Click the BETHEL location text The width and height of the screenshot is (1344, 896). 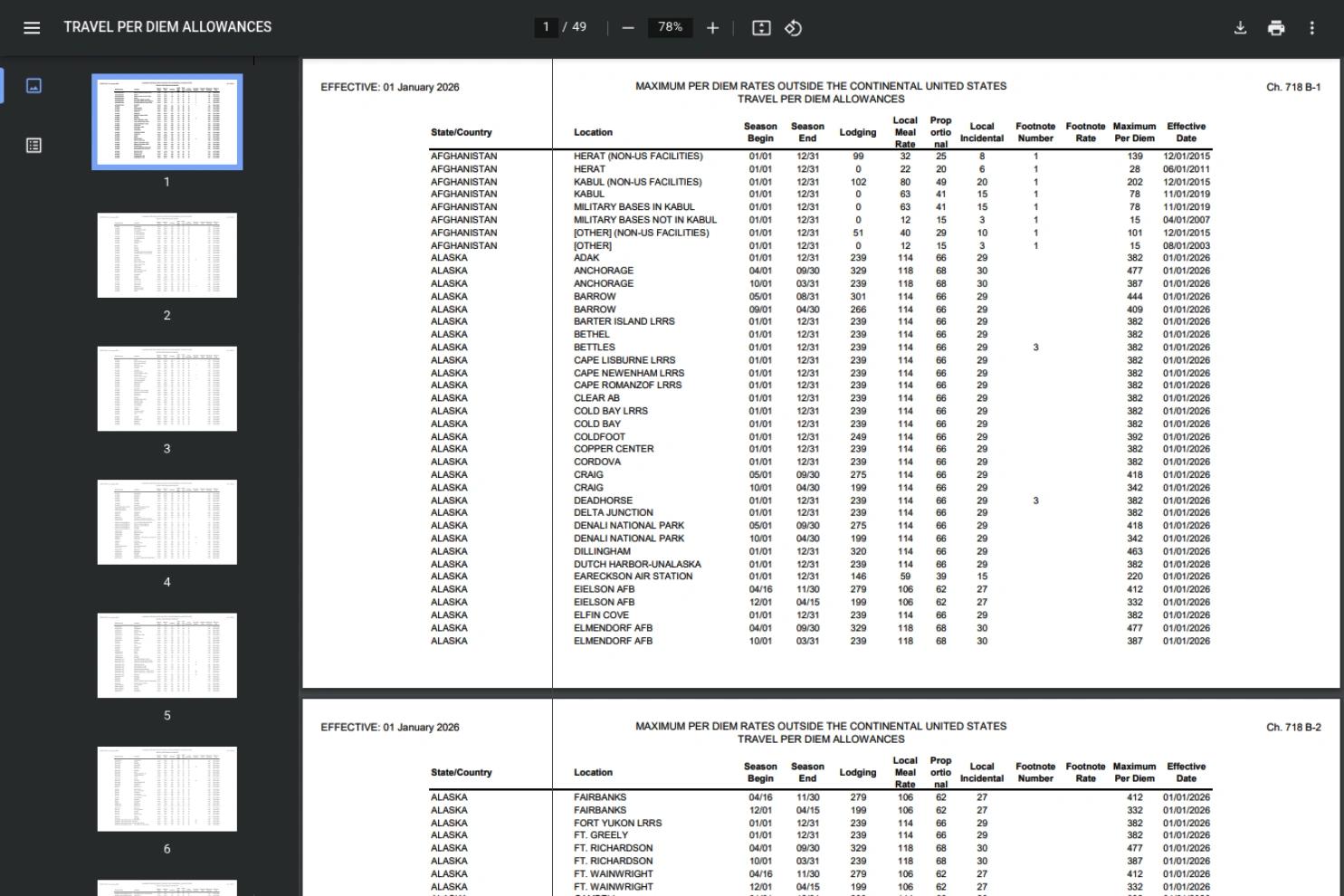coord(592,335)
